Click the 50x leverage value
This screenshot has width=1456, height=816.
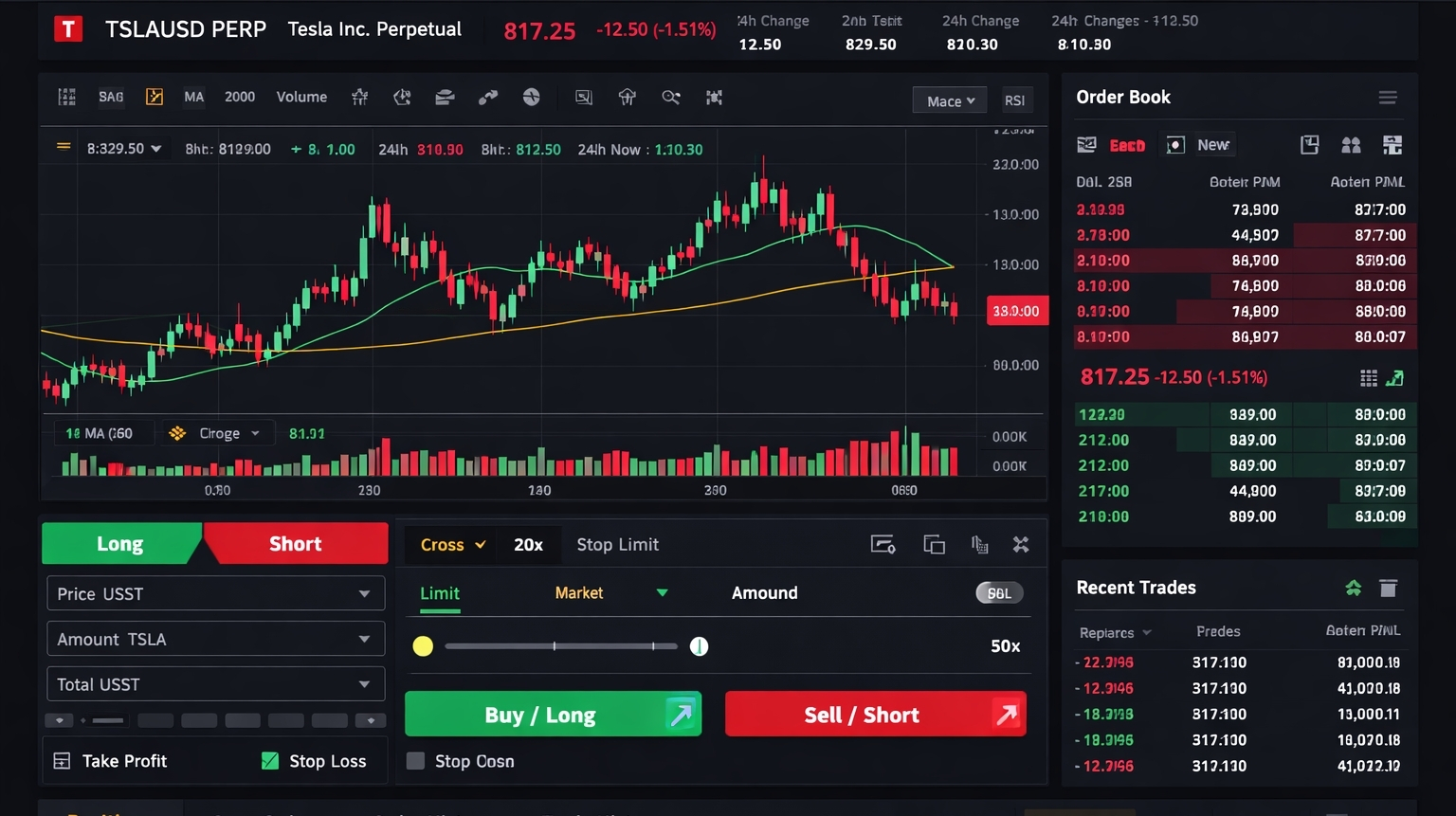pos(1006,646)
